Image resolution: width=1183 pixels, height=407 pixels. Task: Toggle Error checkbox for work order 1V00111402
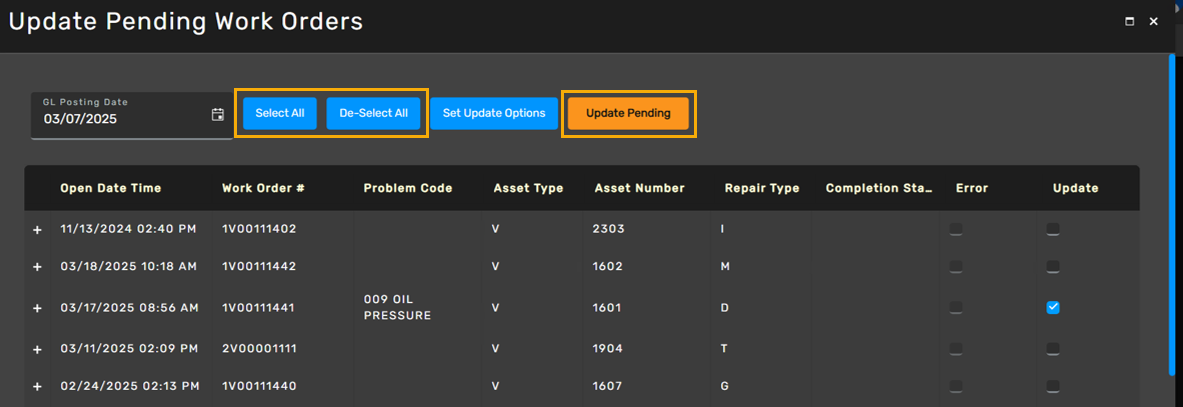(x=956, y=229)
